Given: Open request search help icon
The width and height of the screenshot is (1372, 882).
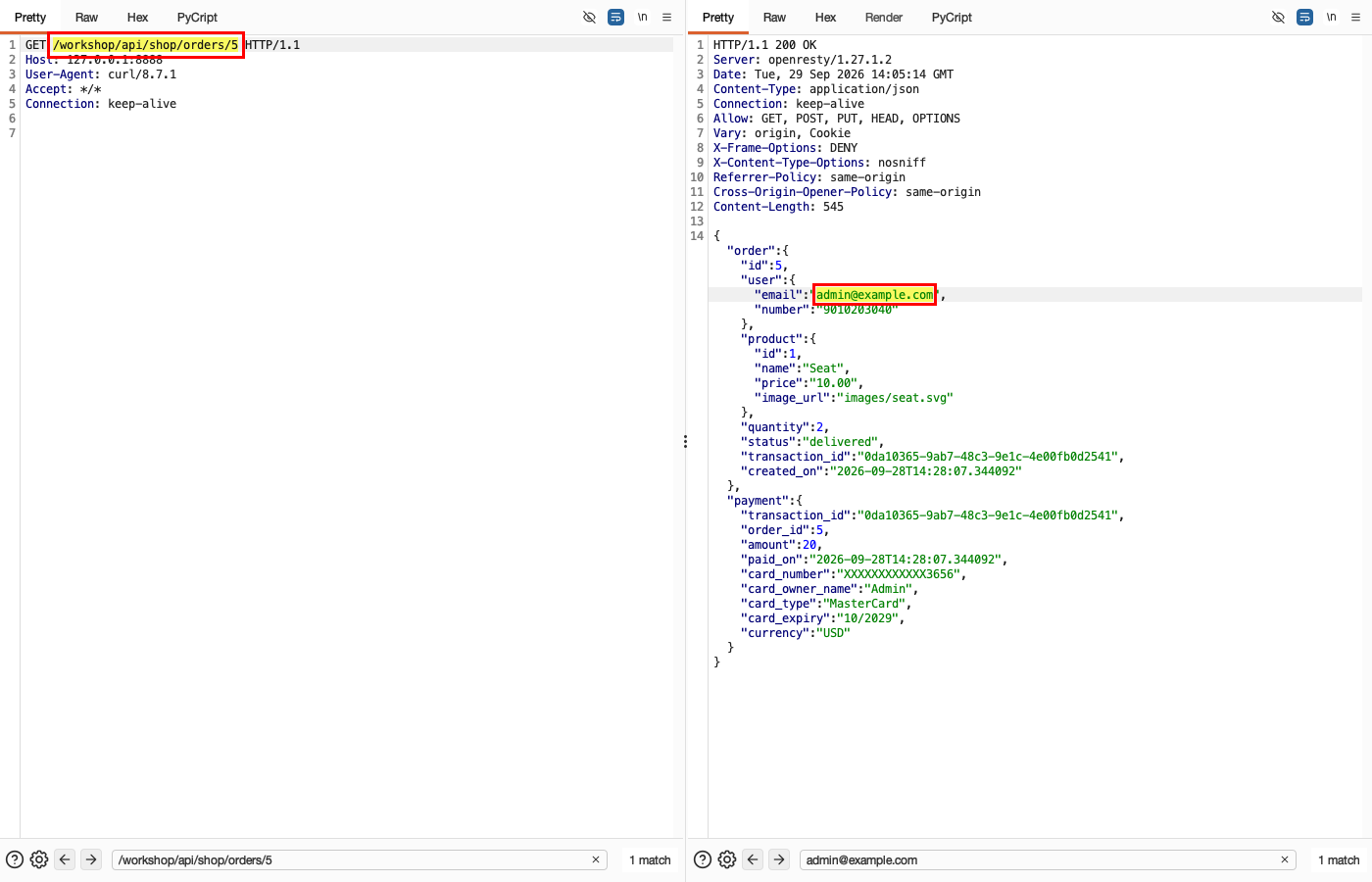Looking at the screenshot, I should pos(15,859).
